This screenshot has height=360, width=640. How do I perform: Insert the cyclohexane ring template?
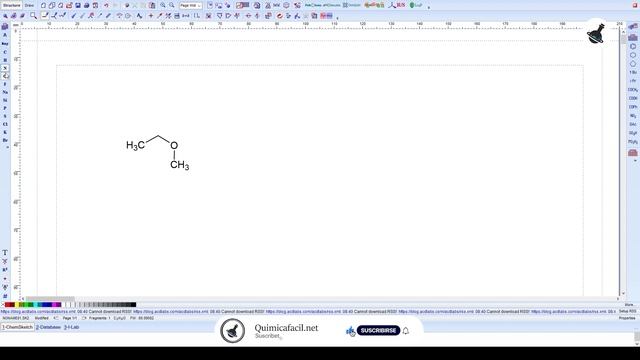pos(633,55)
